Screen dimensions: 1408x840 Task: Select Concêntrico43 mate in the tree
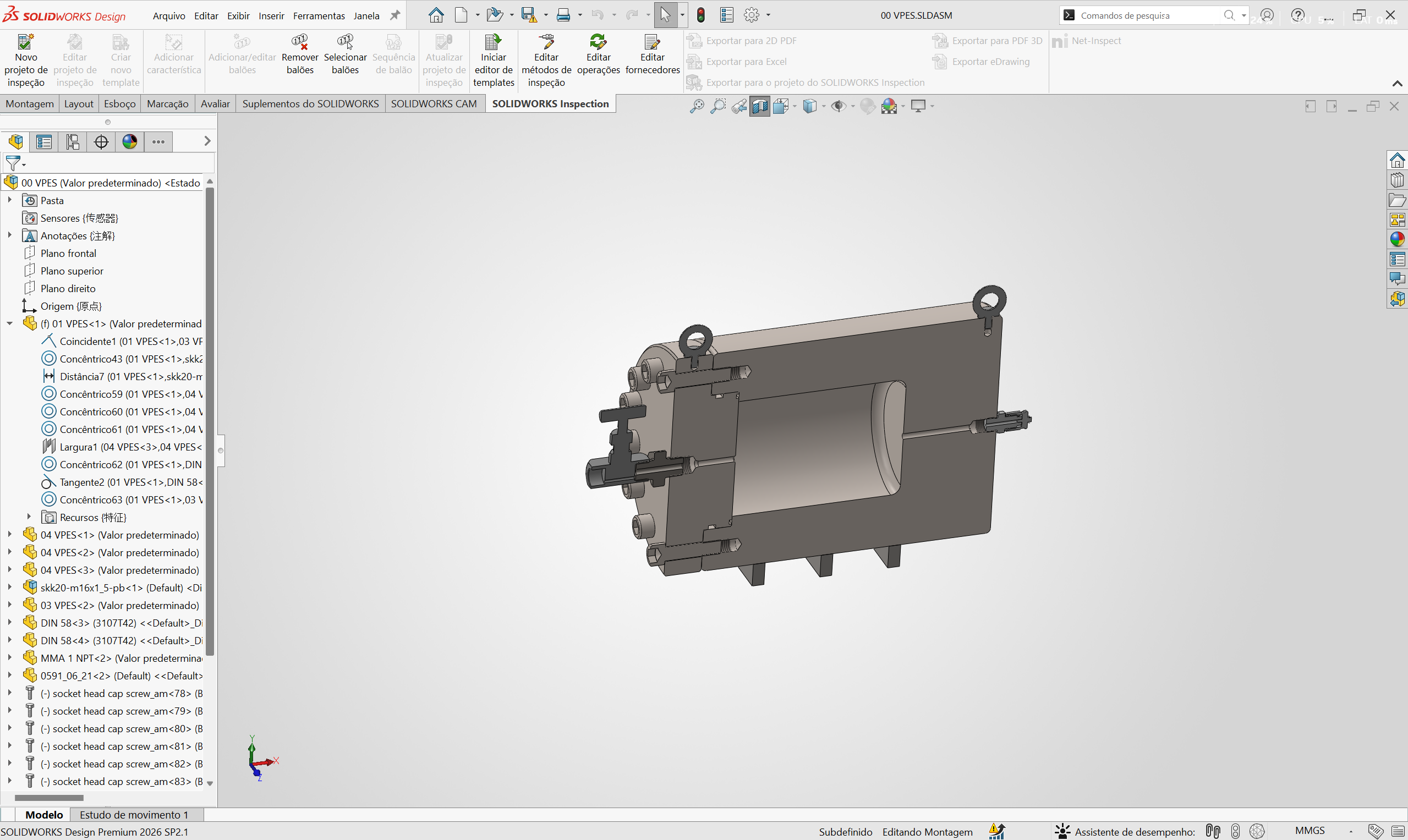pos(122,359)
